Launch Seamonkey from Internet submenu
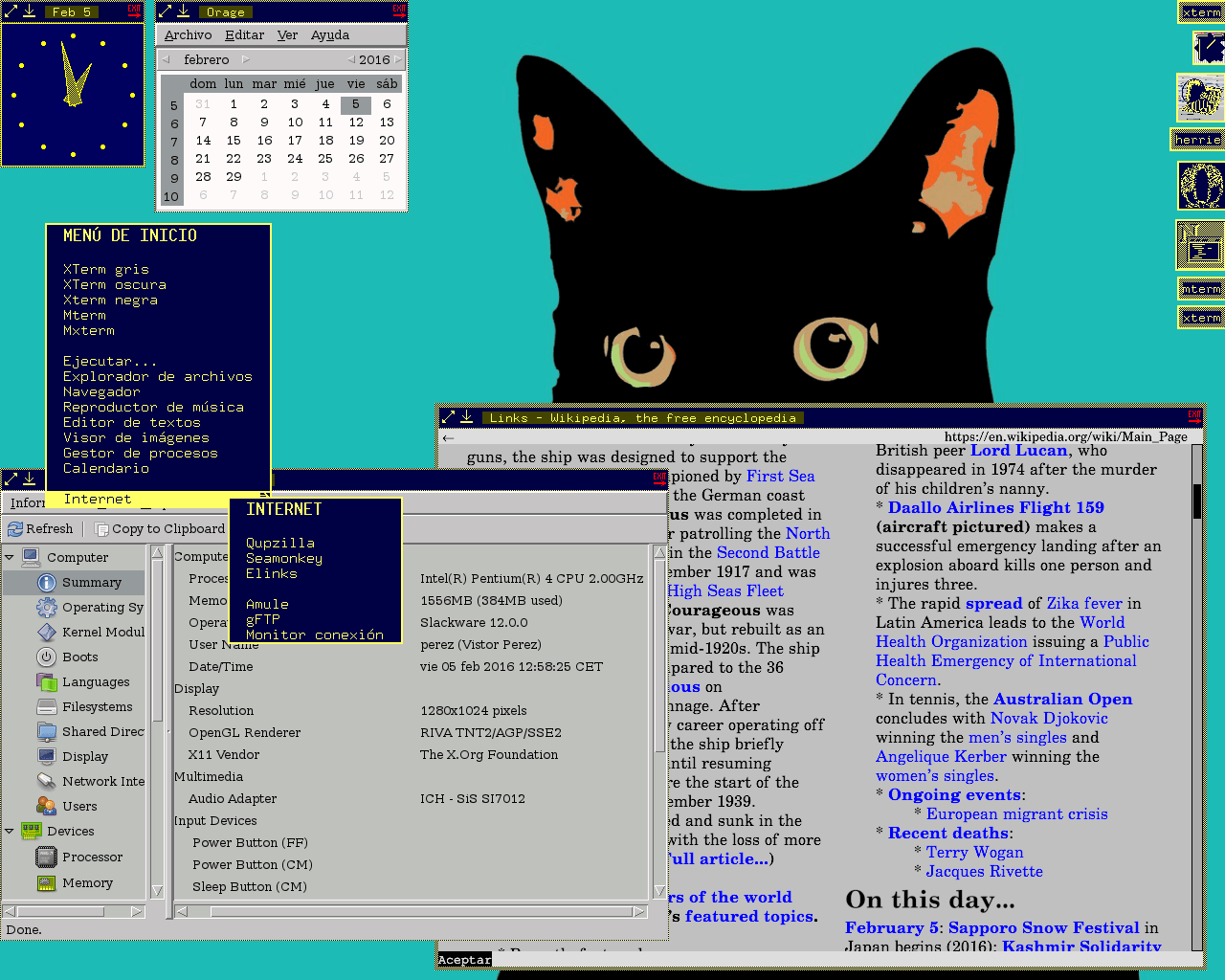This screenshot has width=1225, height=980. pyautogui.click(x=284, y=558)
